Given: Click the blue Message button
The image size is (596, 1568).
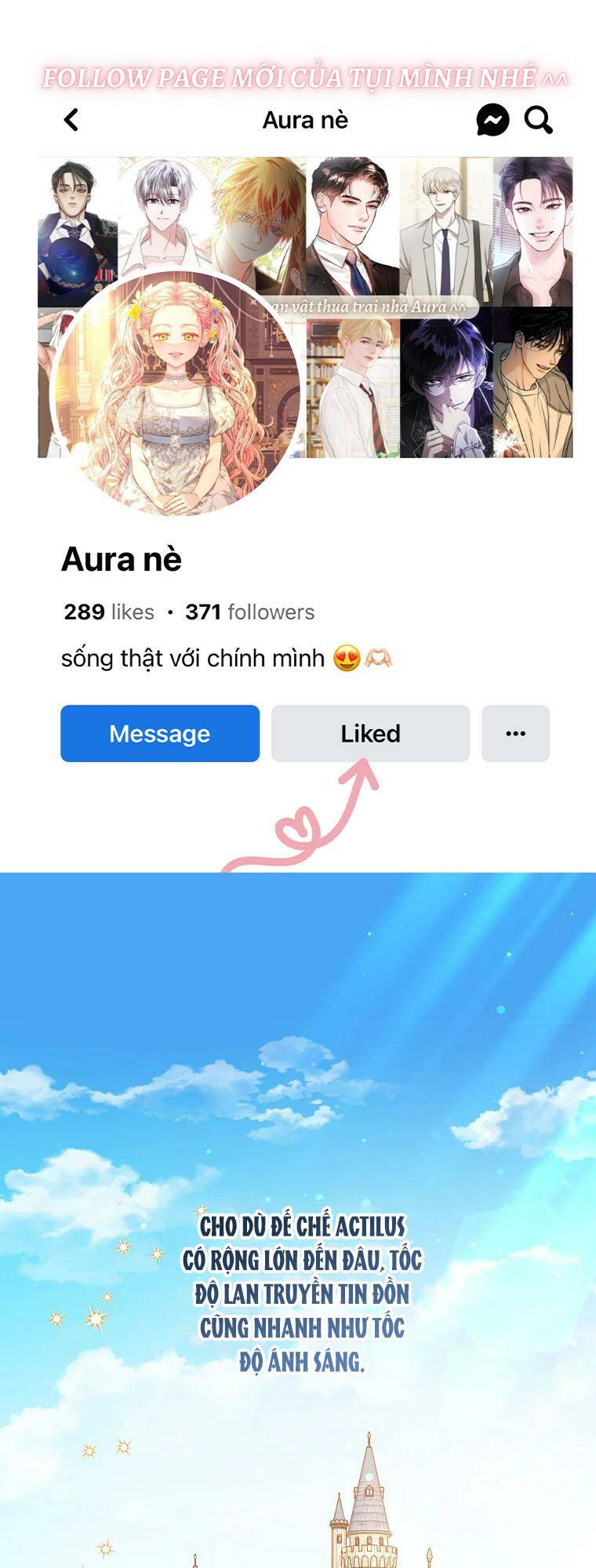Looking at the screenshot, I should [160, 733].
